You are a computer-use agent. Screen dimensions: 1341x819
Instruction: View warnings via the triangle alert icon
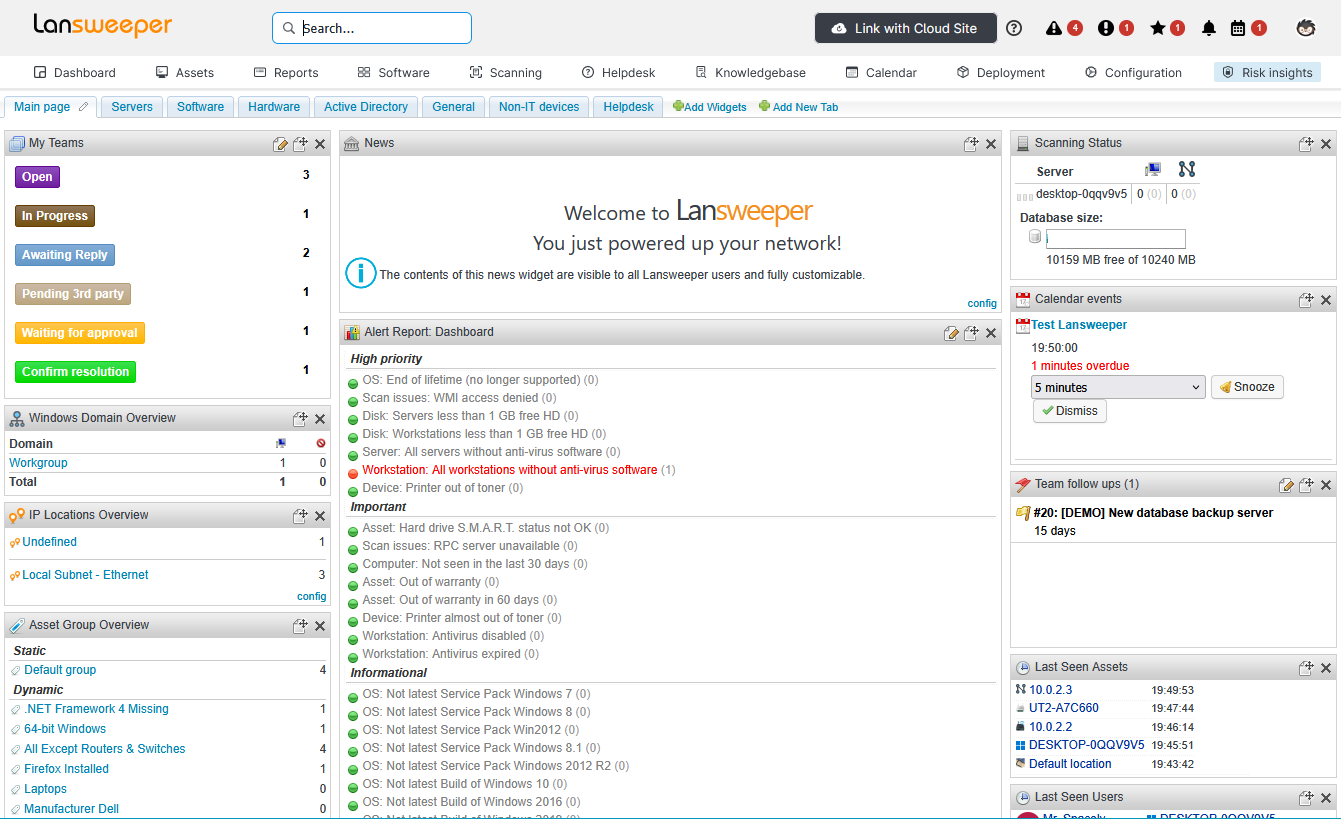(1054, 28)
